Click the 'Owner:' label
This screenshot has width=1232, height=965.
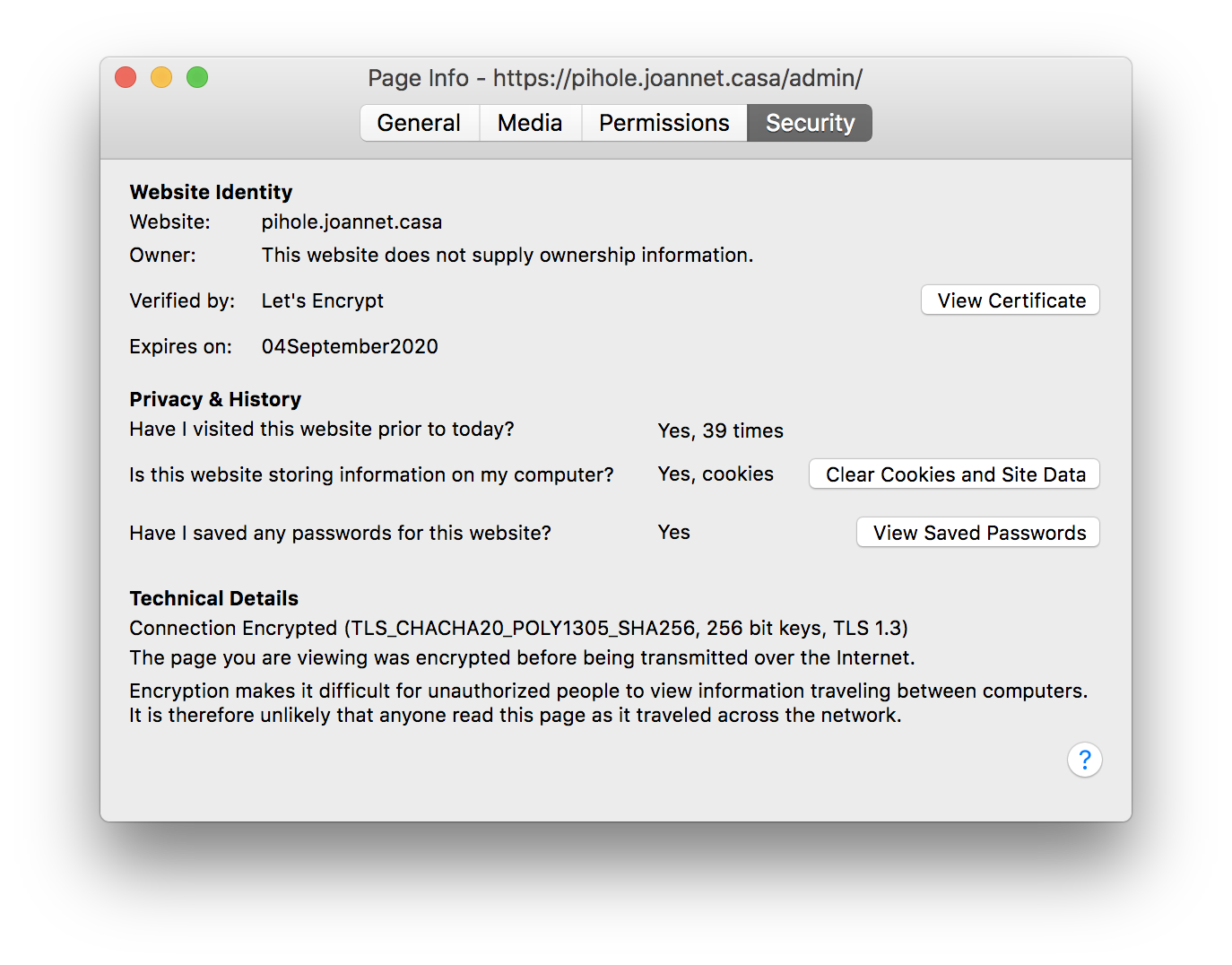pyautogui.click(x=162, y=256)
